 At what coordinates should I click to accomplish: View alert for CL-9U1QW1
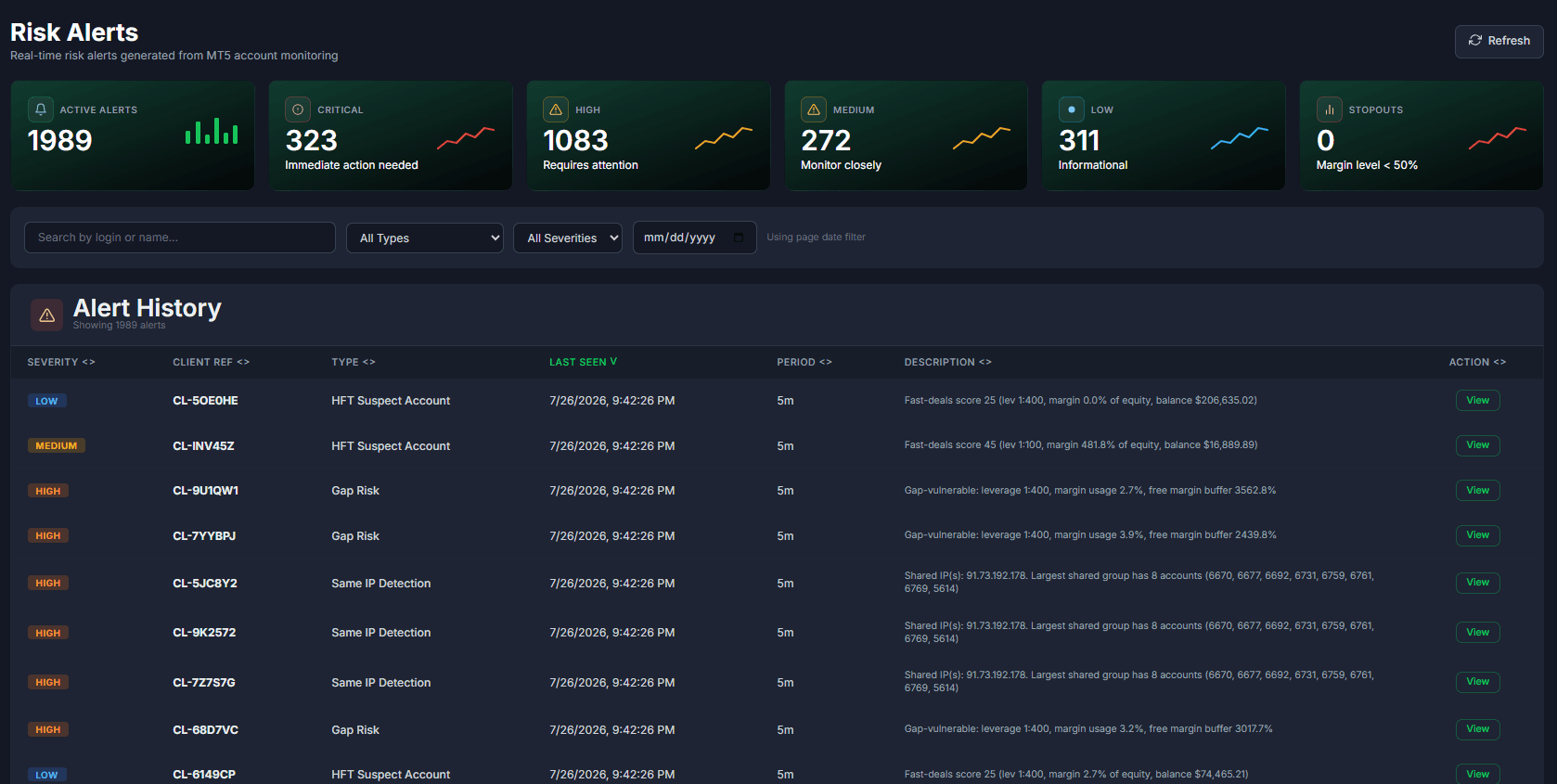1477,490
